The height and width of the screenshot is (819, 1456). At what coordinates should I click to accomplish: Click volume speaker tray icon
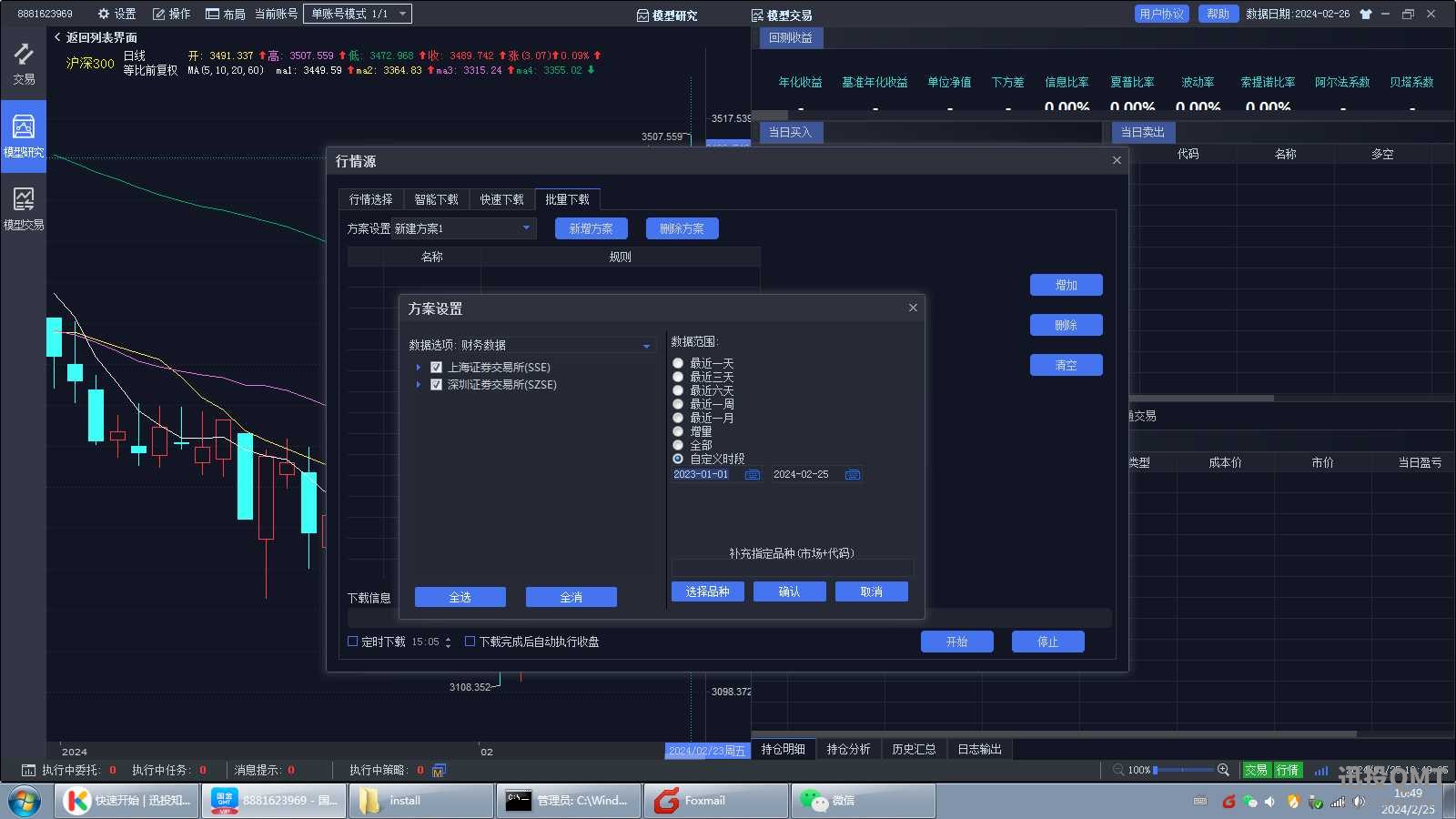tap(1360, 802)
